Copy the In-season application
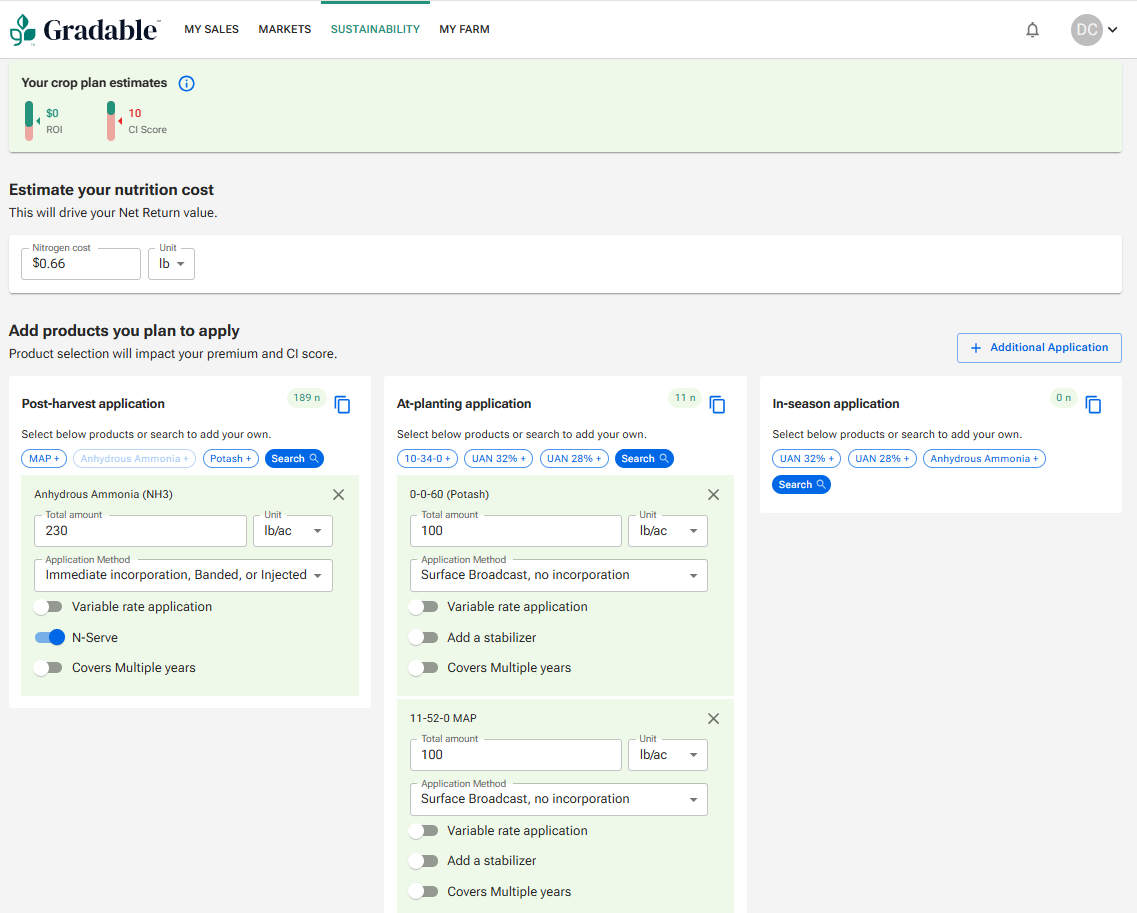The width and height of the screenshot is (1137, 913). (1093, 405)
